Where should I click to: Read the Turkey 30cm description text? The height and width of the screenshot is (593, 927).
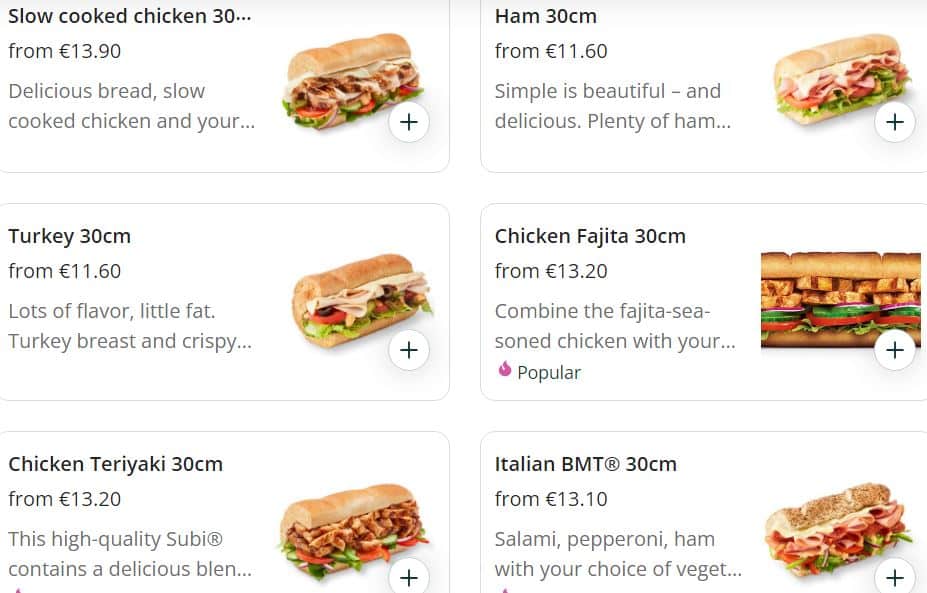(130, 326)
